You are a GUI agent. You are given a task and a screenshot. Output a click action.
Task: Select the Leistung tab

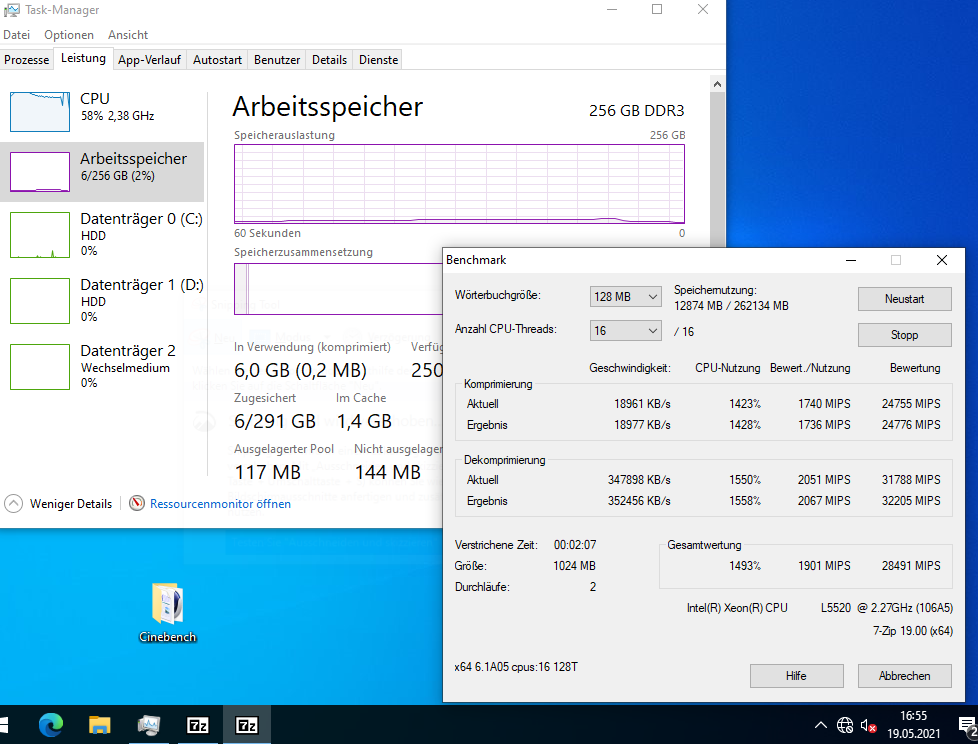point(83,59)
